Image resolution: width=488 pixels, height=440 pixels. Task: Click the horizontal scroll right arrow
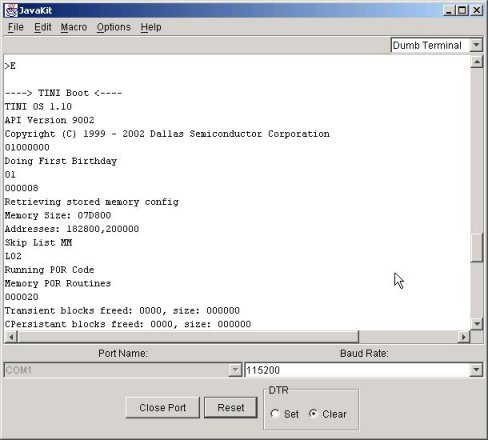point(464,337)
